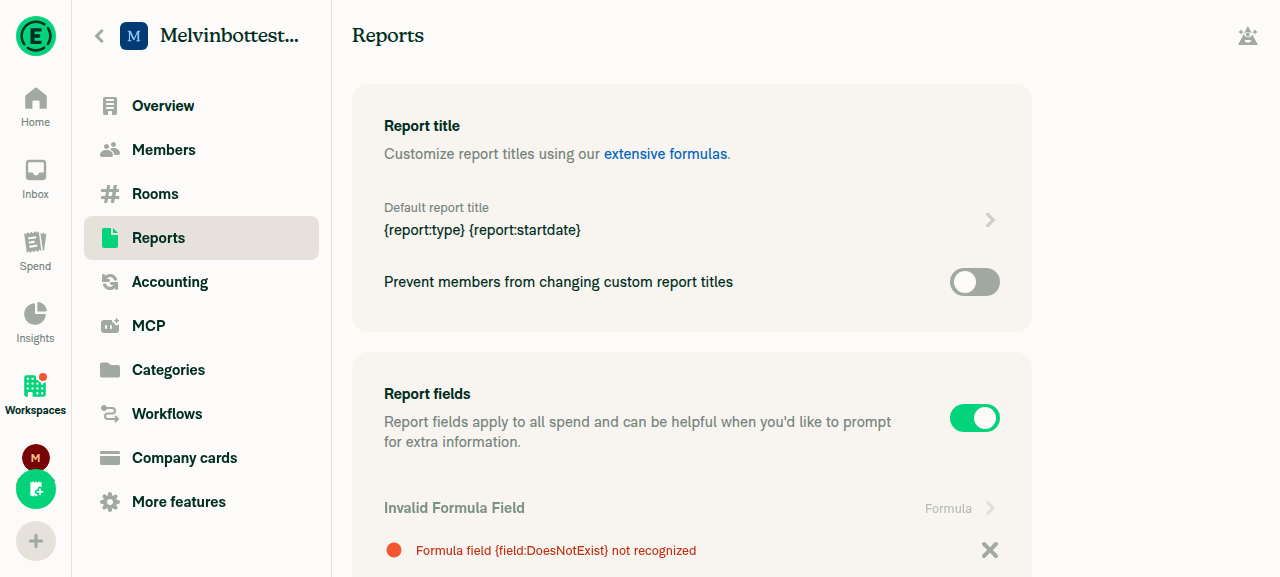Screen dimensions: 1280x577
Task: Click the "Melvinbottest..." workspace name
Action: 229,36
